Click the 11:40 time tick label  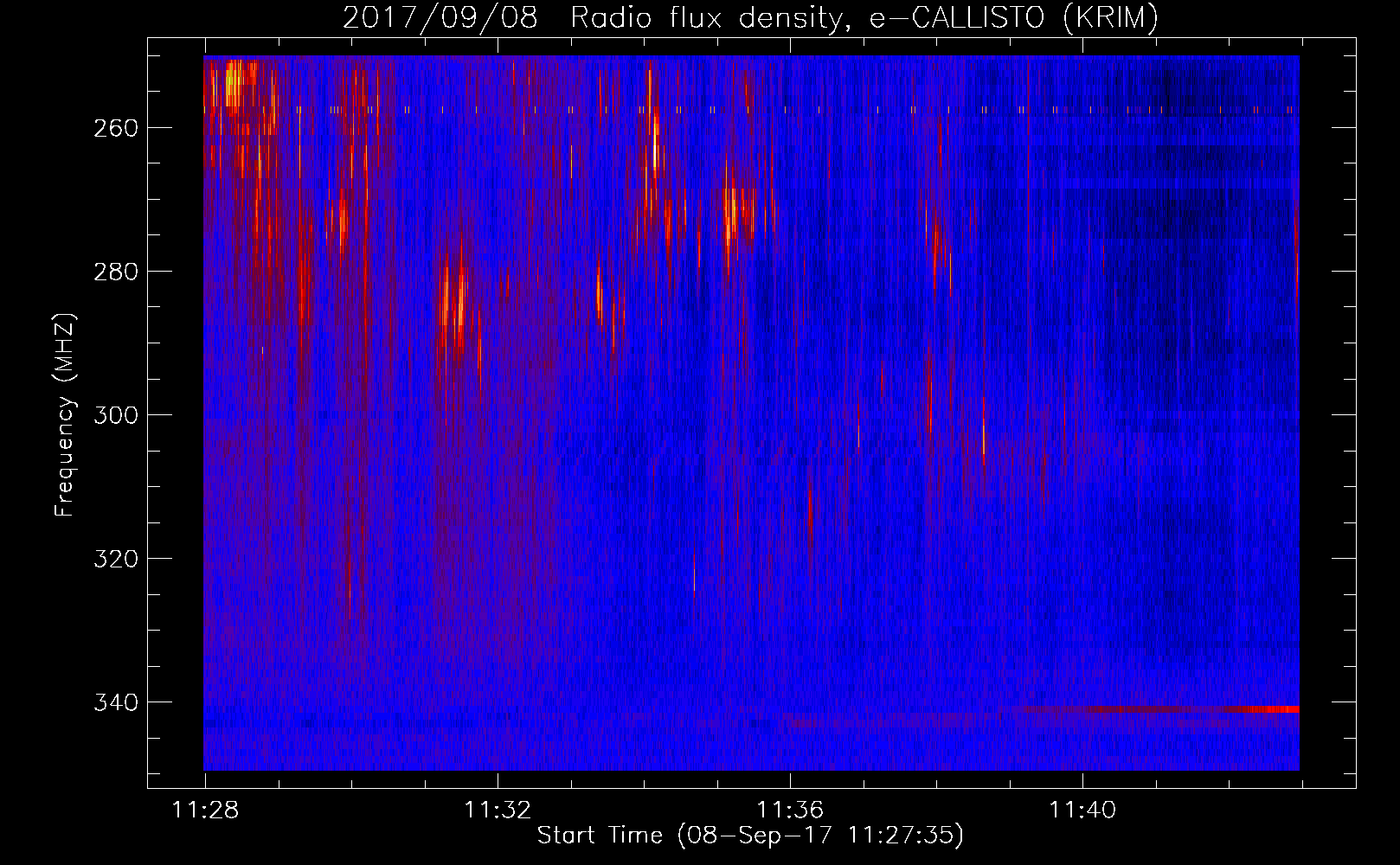point(1083,811)
